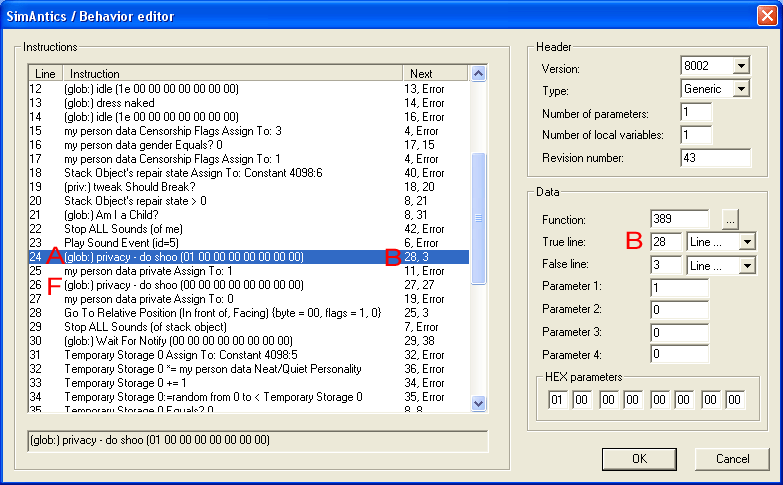This screenshot has width=783, height=485.
Task: Click the instruction list scroll down arrow
Action: point(478,403)
